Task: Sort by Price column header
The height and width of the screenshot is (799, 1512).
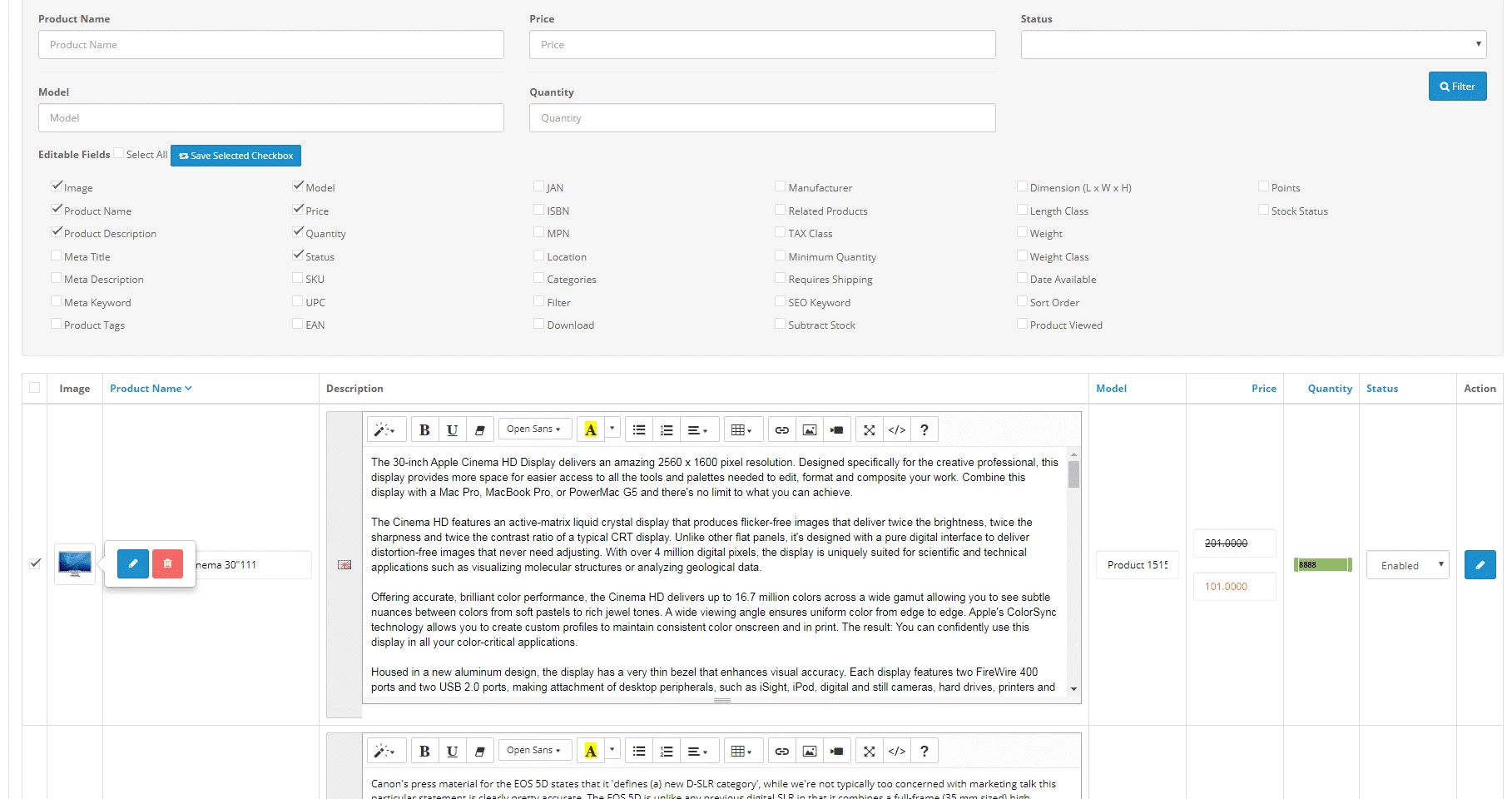Action: 1263,389
